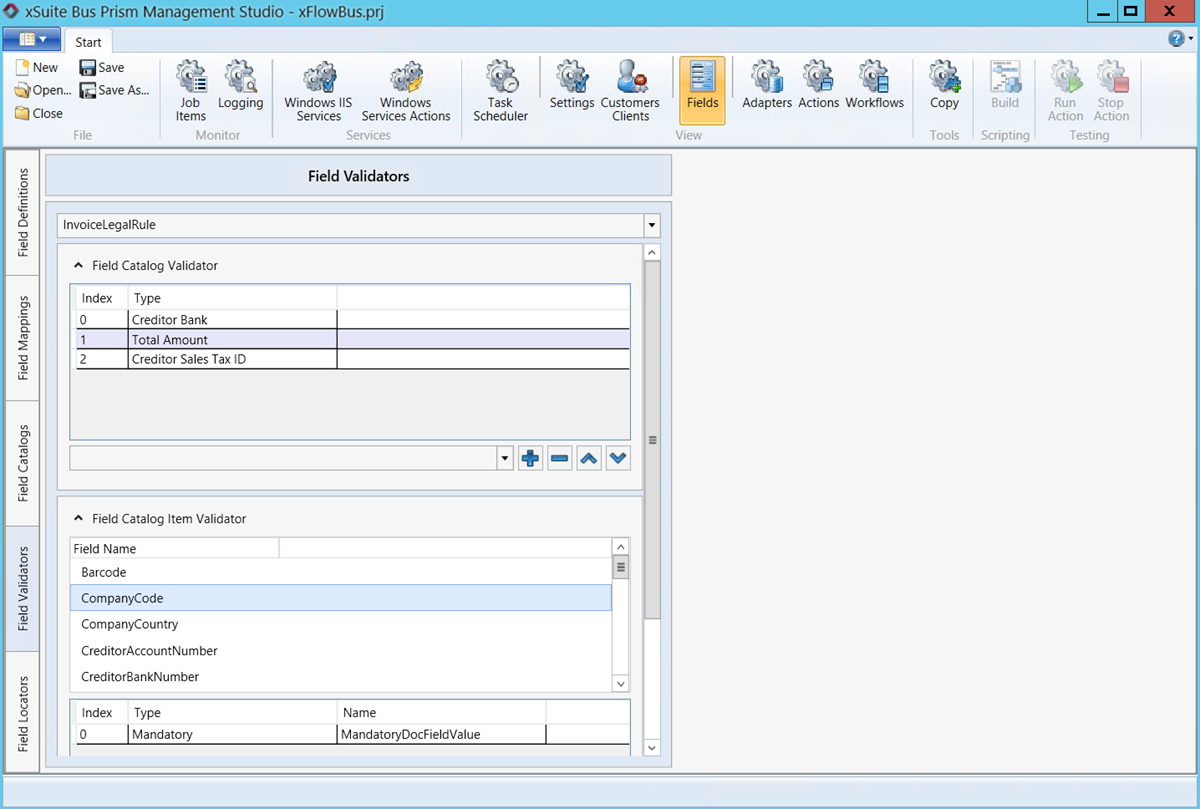Open the InvoiceLegalRule dropdown
The width and height of the screenshot is (1200, 809).
[651, 226]
